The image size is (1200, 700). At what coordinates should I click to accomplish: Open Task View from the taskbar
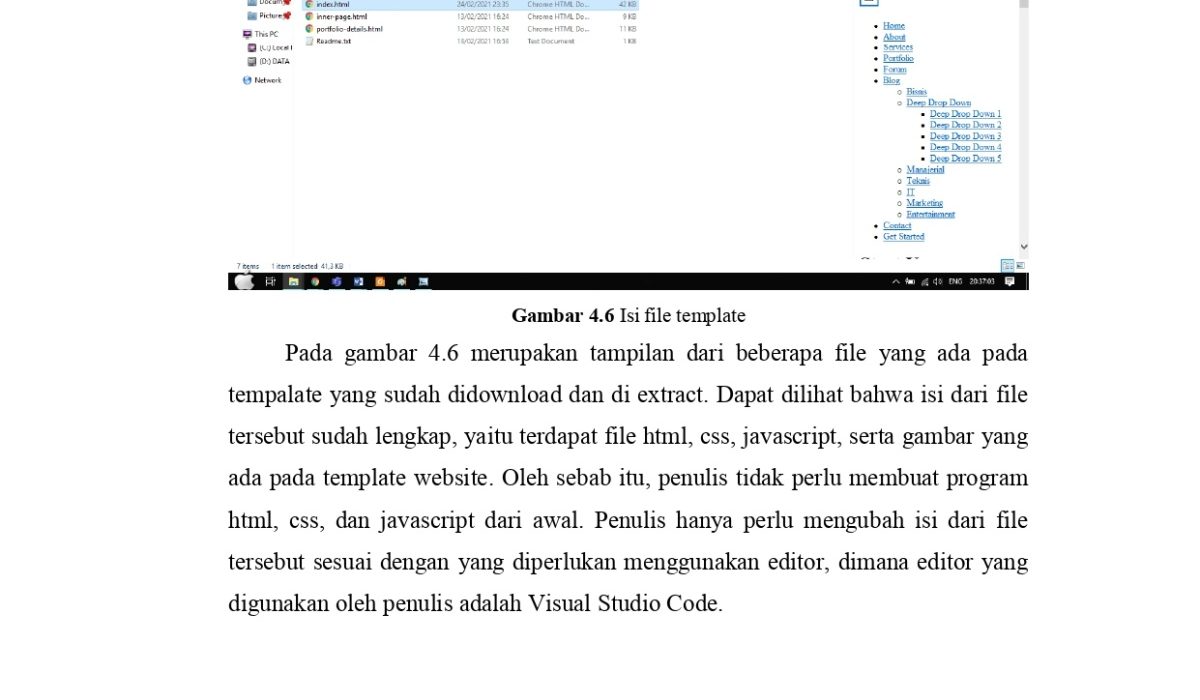point(271,282)
